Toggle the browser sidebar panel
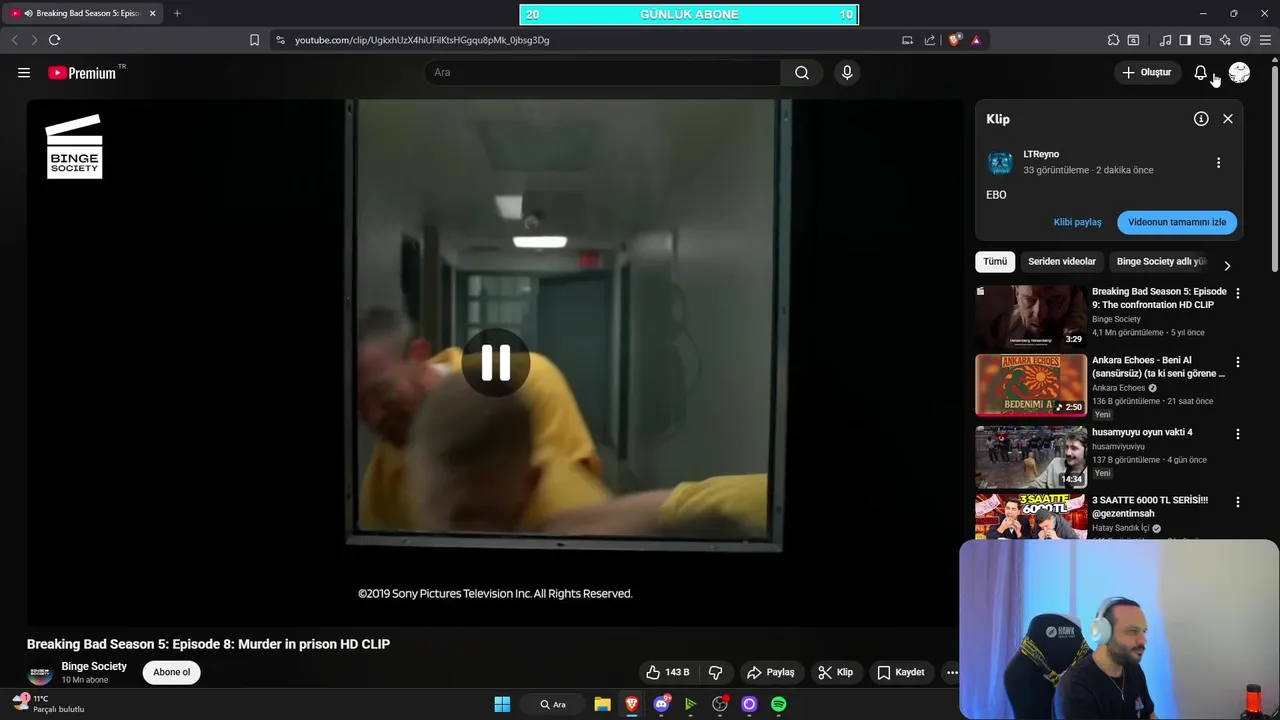The width and height of the screenshot is (1280, 720). pos(1185,40)
